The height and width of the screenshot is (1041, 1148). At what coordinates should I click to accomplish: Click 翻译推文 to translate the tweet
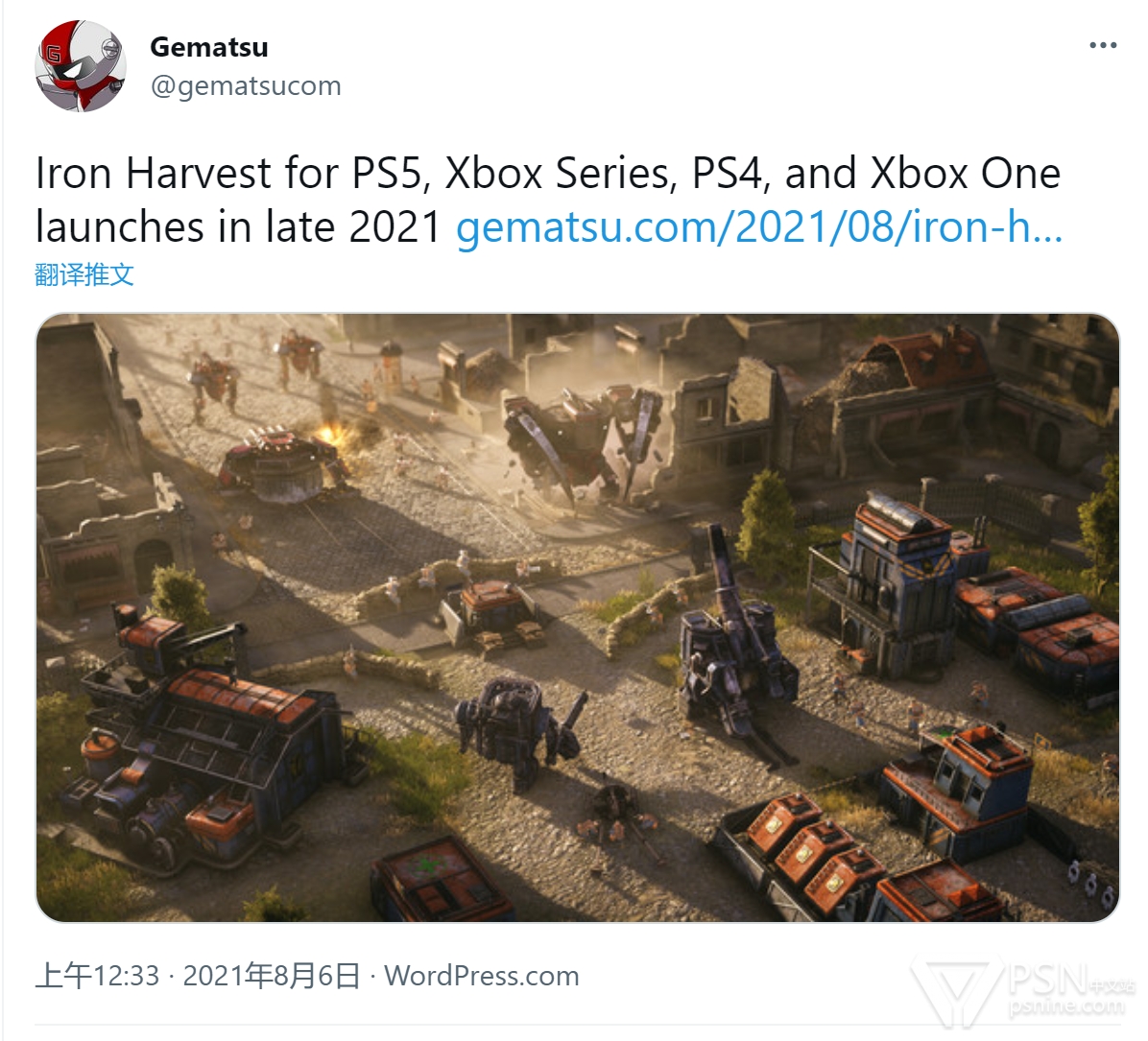[84, 274]
